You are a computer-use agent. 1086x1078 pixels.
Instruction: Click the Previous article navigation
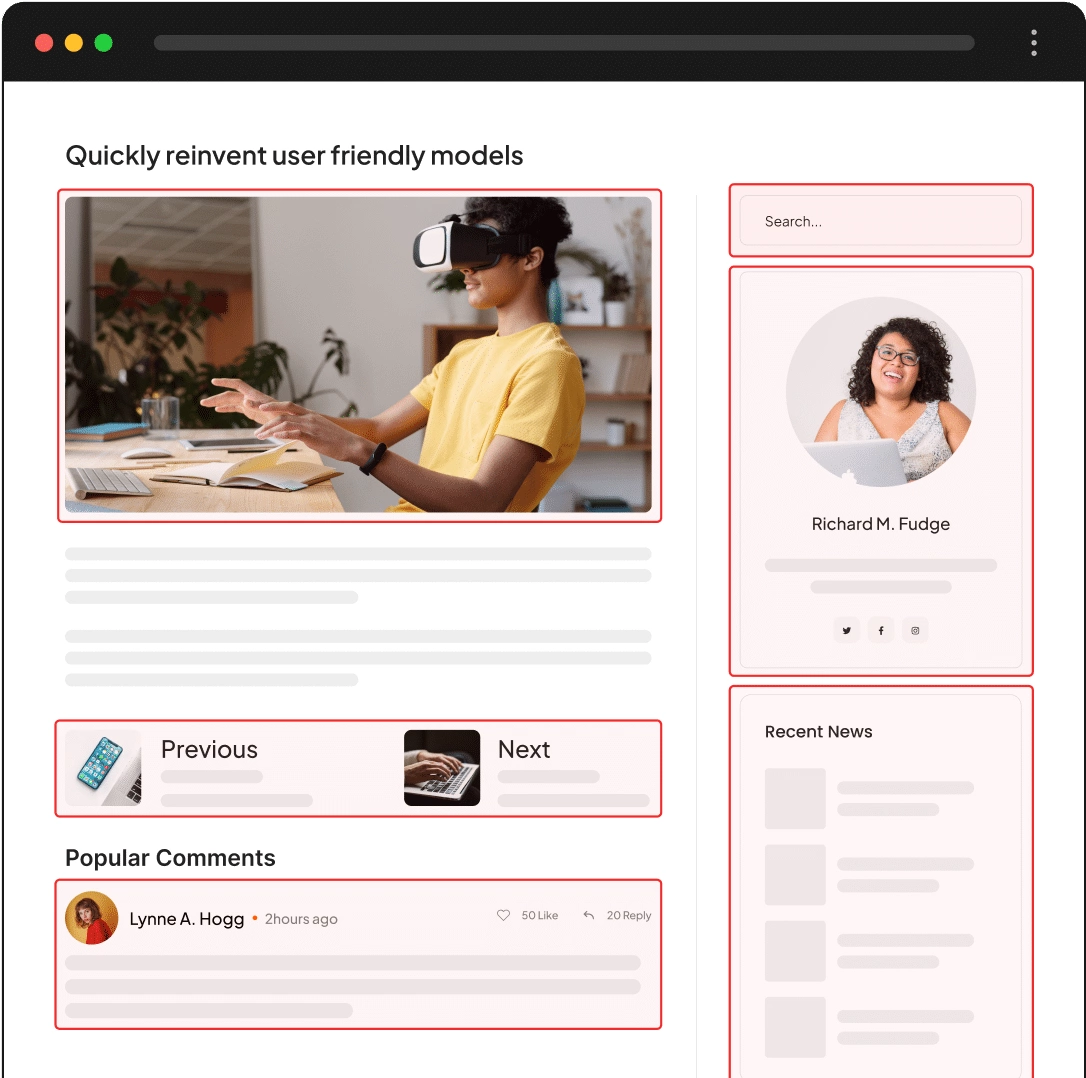[x=209, y=749]
